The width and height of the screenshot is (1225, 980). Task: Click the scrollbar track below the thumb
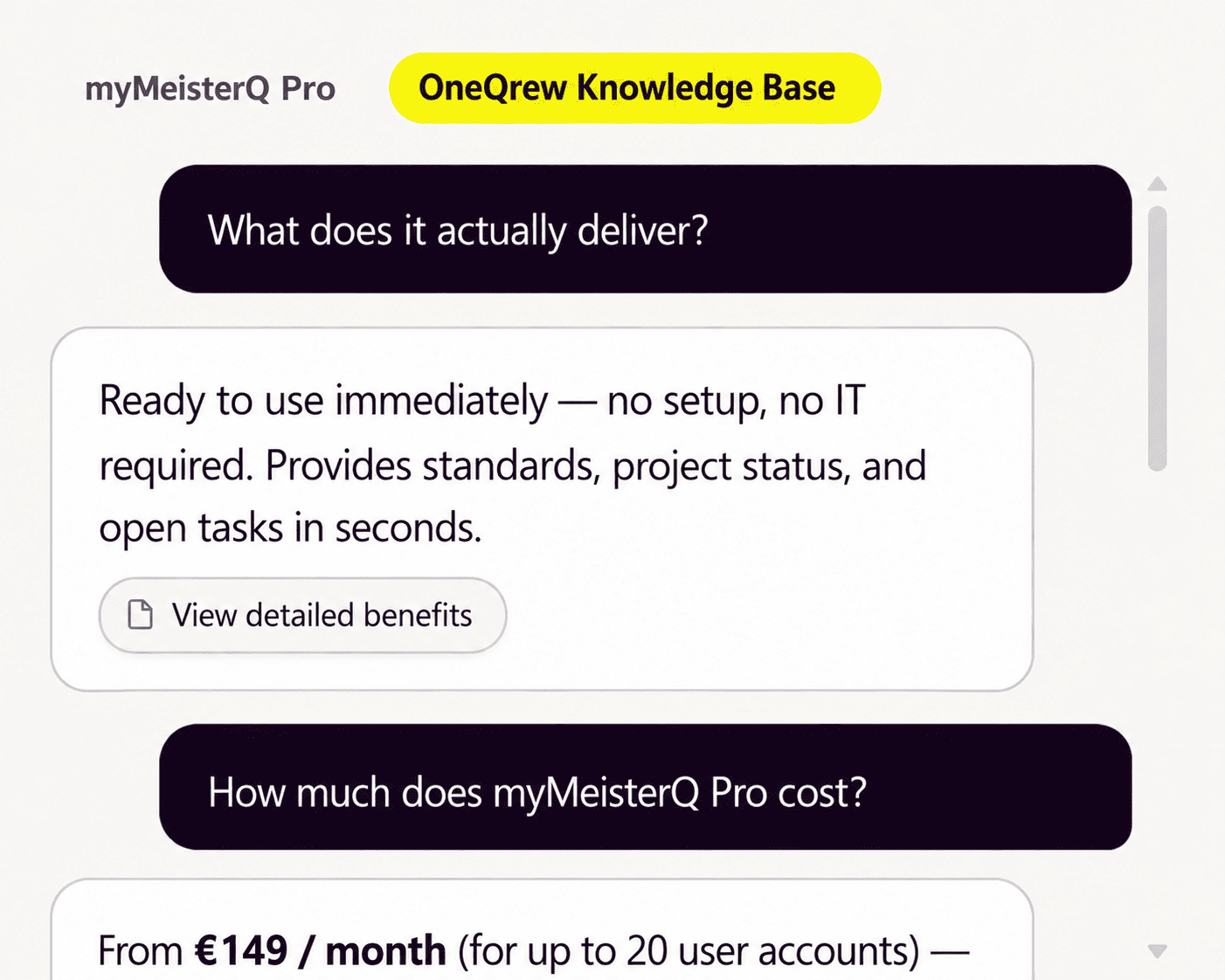[x=1158, y=699]
